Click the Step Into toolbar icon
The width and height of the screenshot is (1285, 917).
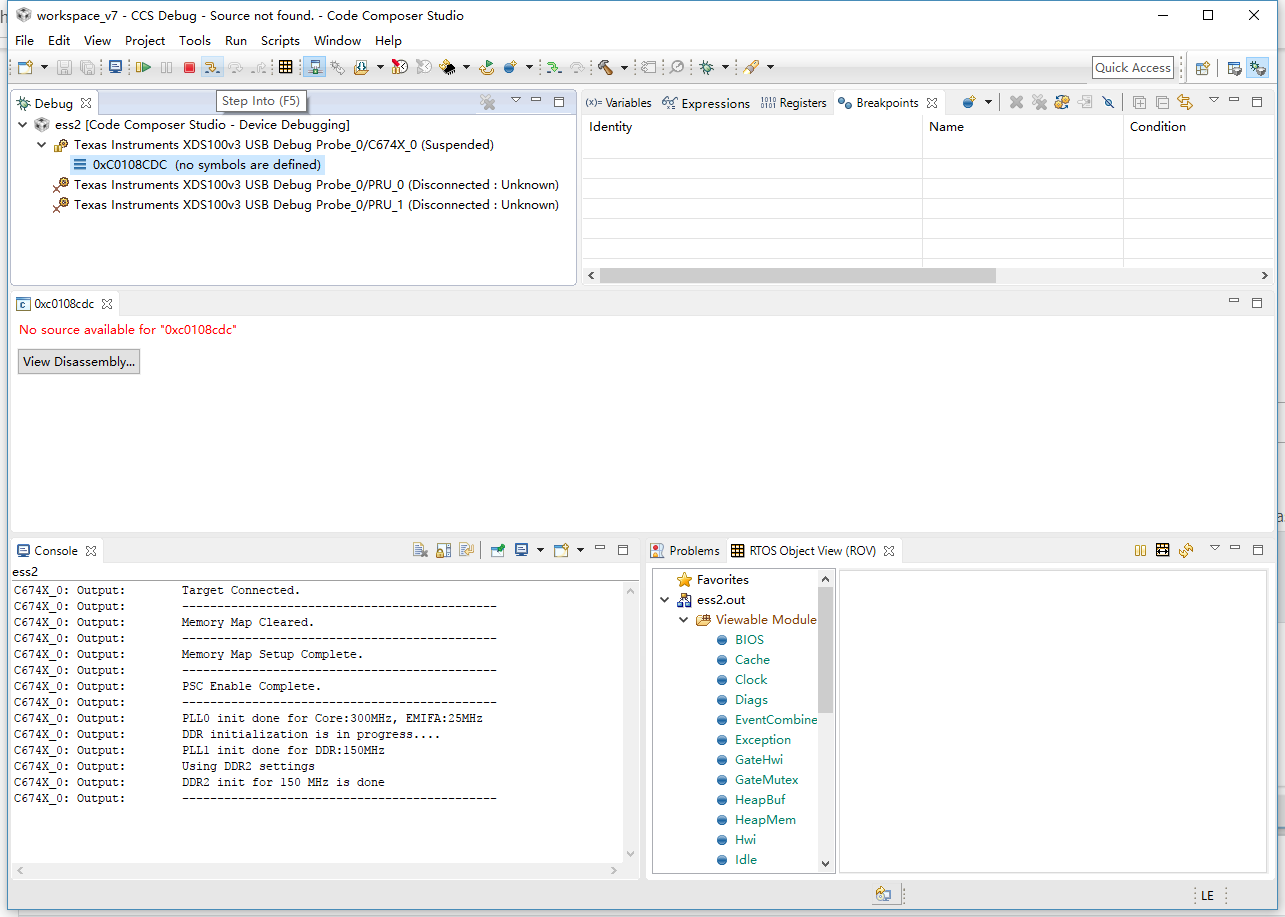point(211,67)
